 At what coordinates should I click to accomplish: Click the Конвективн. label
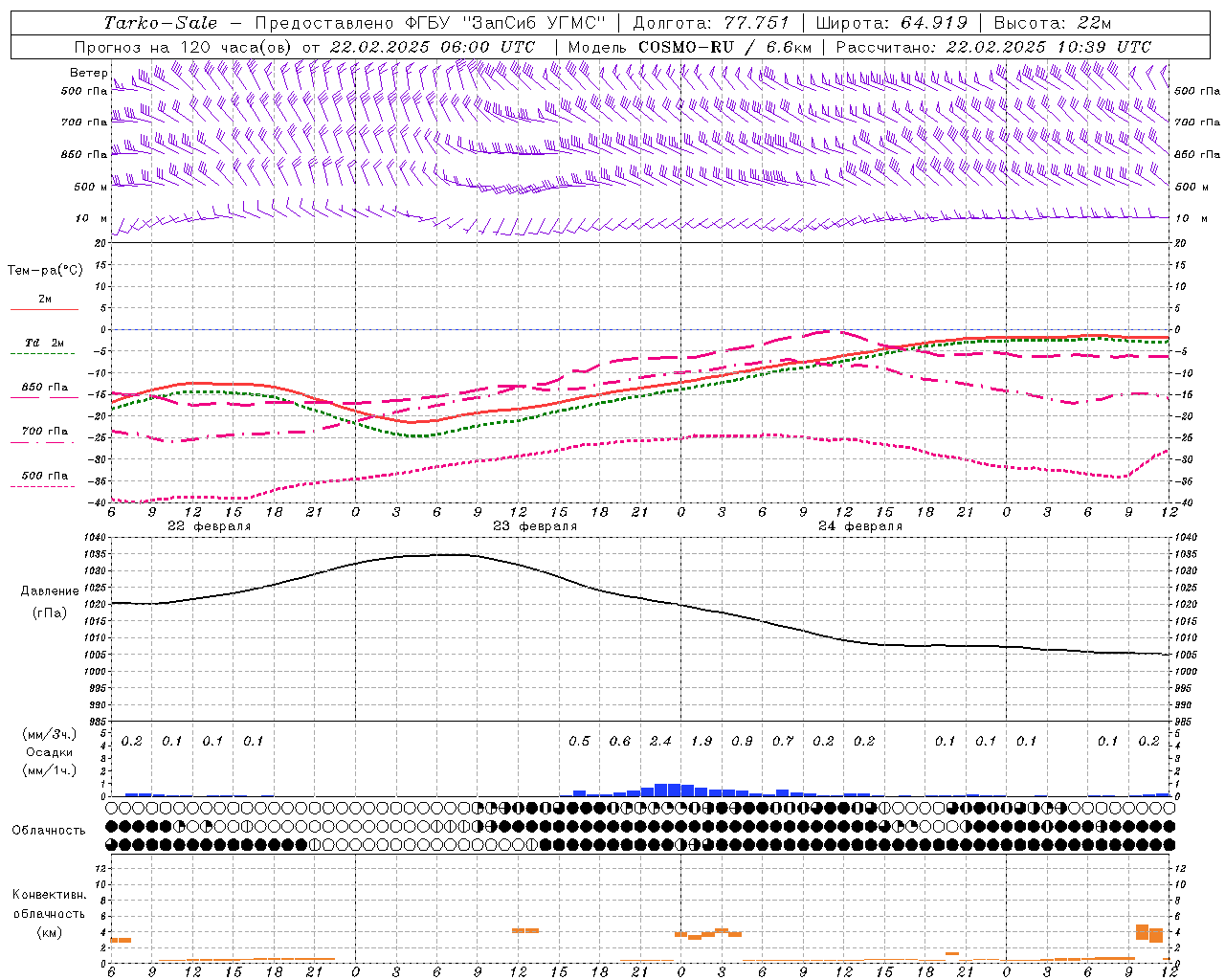tap(49, 895)
